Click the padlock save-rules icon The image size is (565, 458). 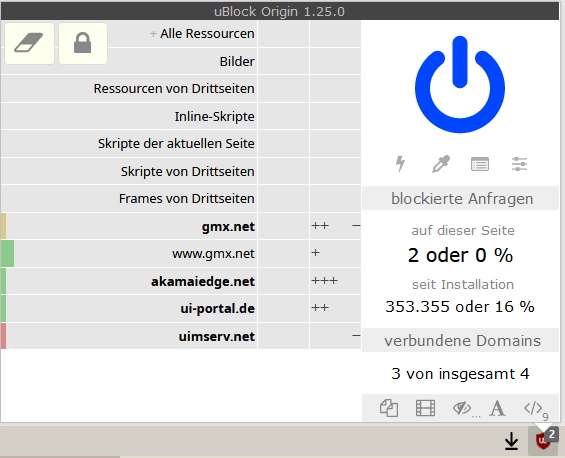(83, 43)
